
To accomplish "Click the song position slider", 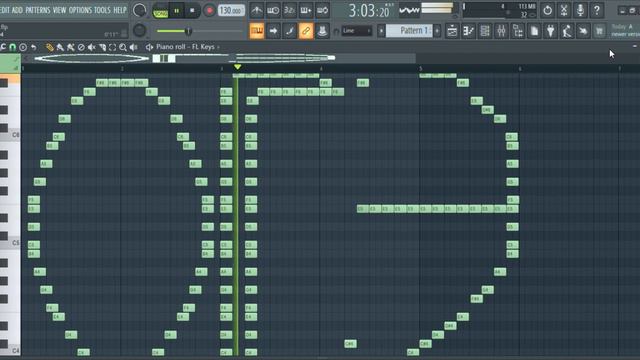I will 200,31.
